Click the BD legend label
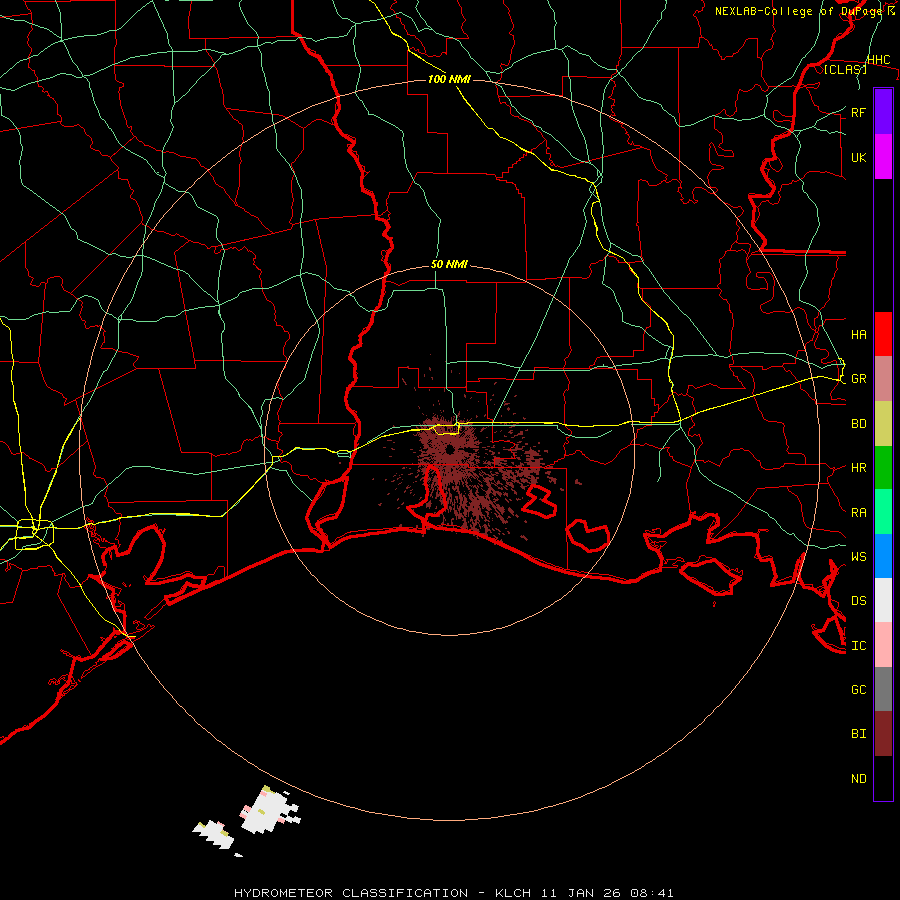Viewport: 900px width, 900px height. click(x=858, y=424)
